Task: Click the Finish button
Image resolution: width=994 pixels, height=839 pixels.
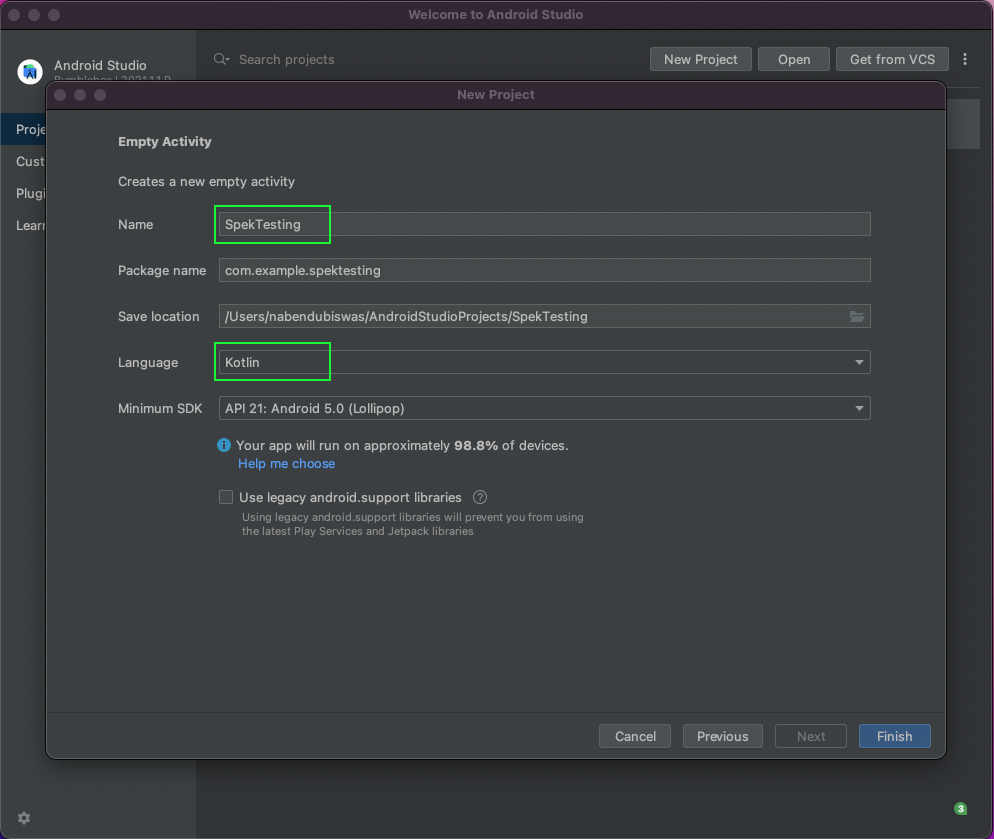Action: (894, 736)
